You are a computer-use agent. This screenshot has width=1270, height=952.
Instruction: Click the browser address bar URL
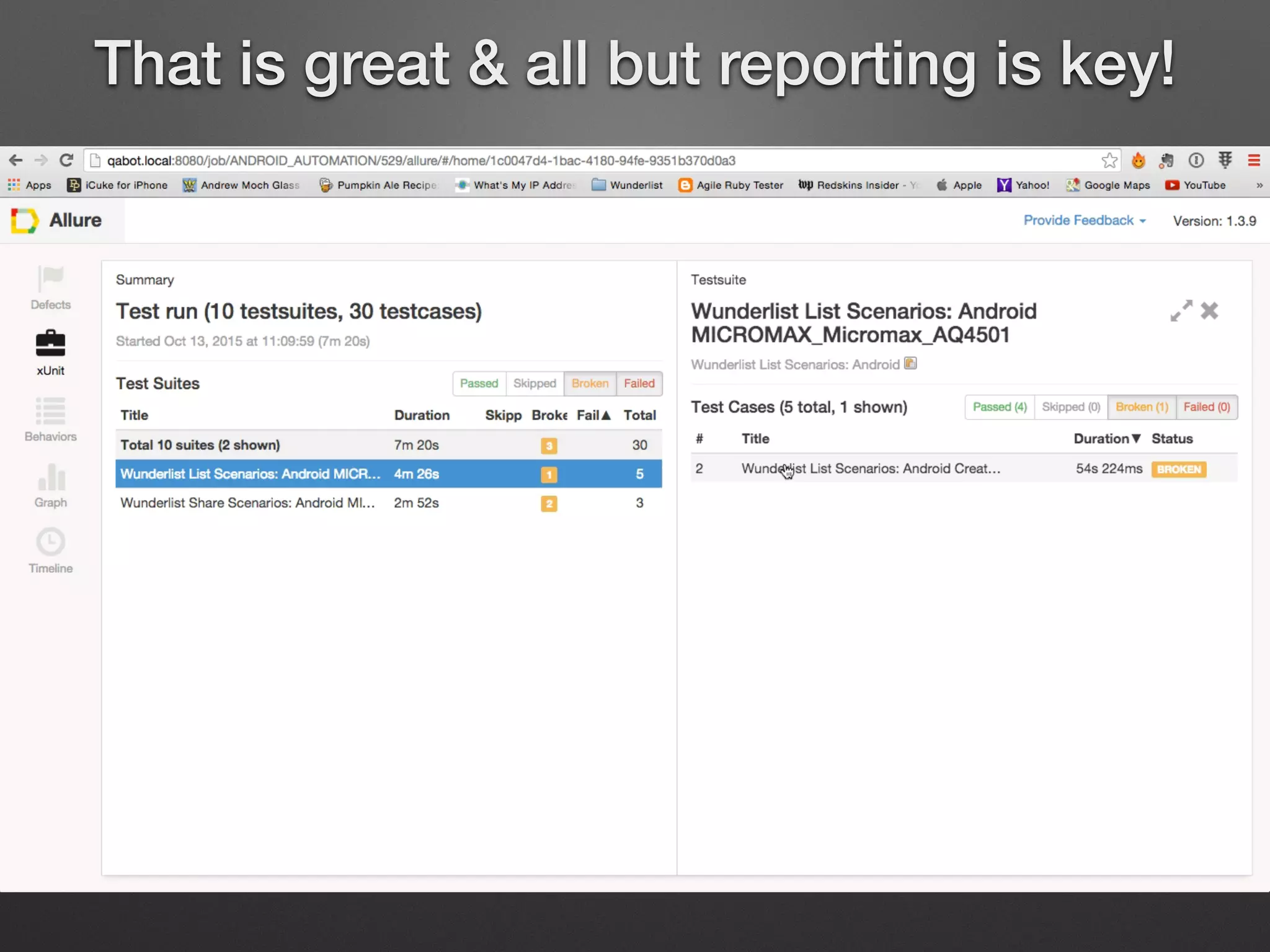click(421, 161)
